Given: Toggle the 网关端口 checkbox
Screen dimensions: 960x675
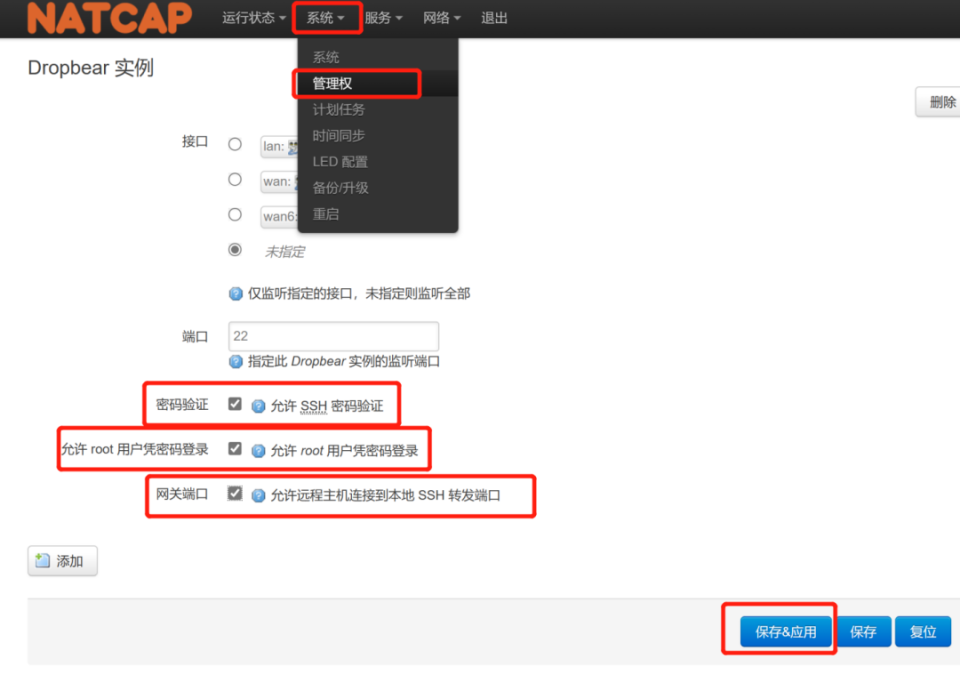Looking at the screenshot, I should click(x=235, y=493).
